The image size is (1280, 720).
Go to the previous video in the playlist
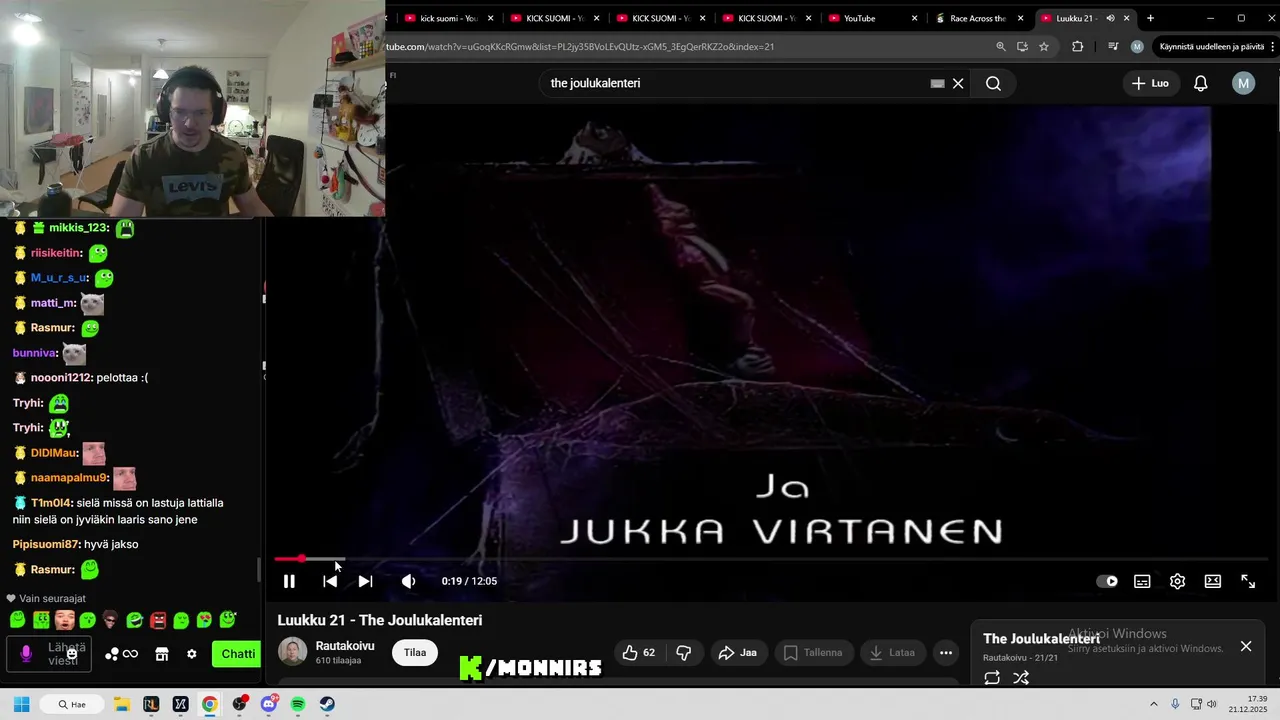[330, 581]
